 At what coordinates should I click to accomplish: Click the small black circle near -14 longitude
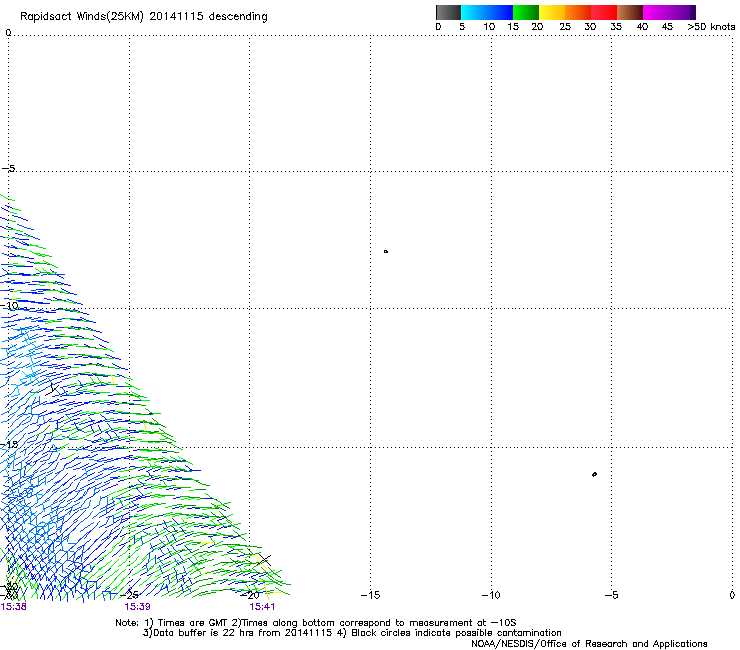(386, 252)
